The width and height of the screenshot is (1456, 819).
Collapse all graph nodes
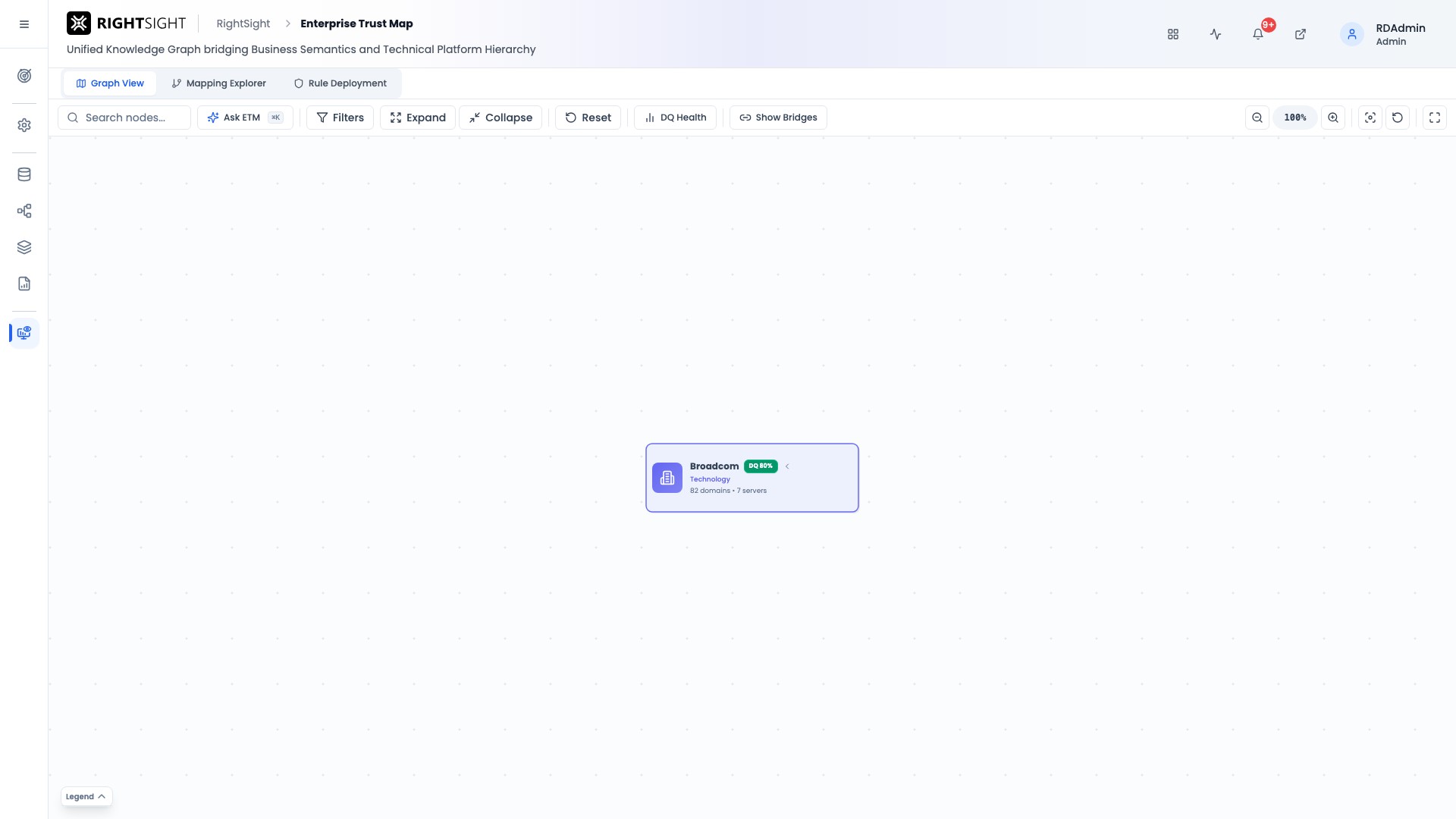click(x=500, y=118)
